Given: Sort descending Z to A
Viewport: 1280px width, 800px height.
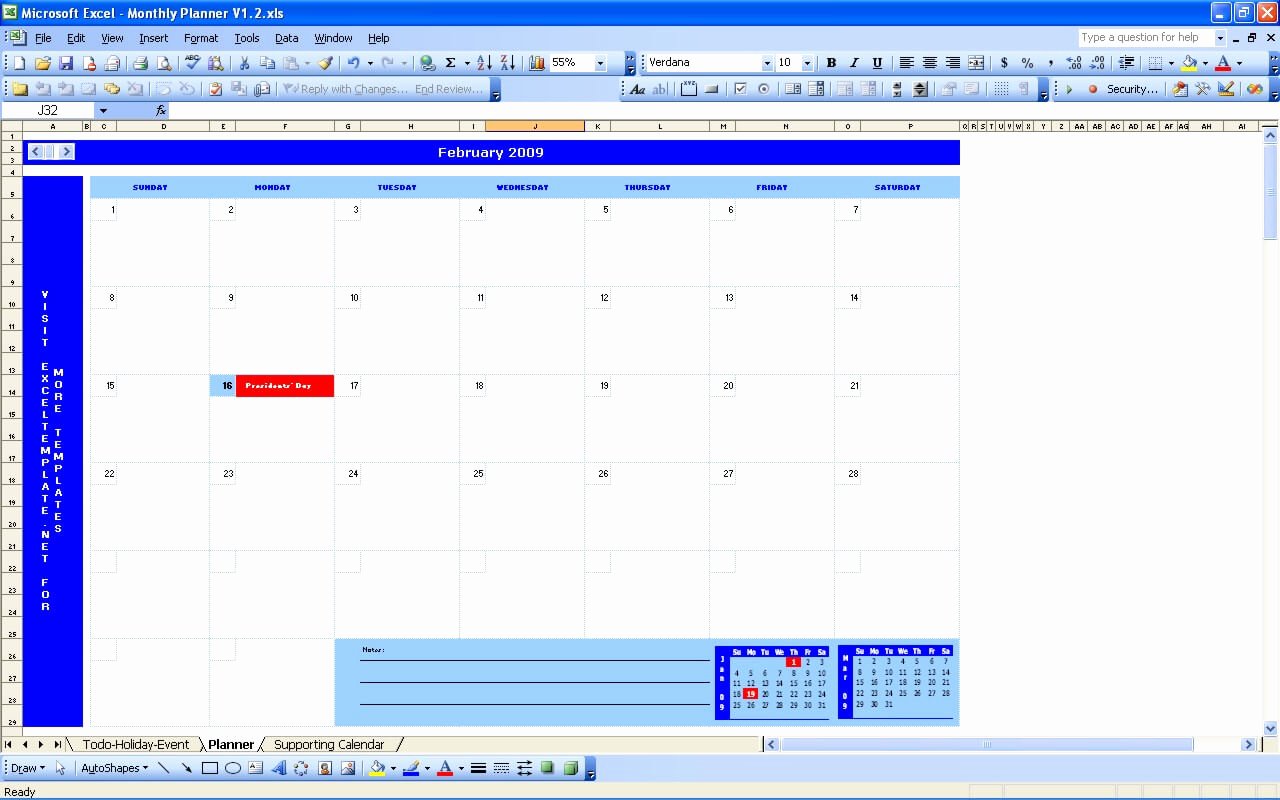Looking at the screenshot, I should pos(508,63).
